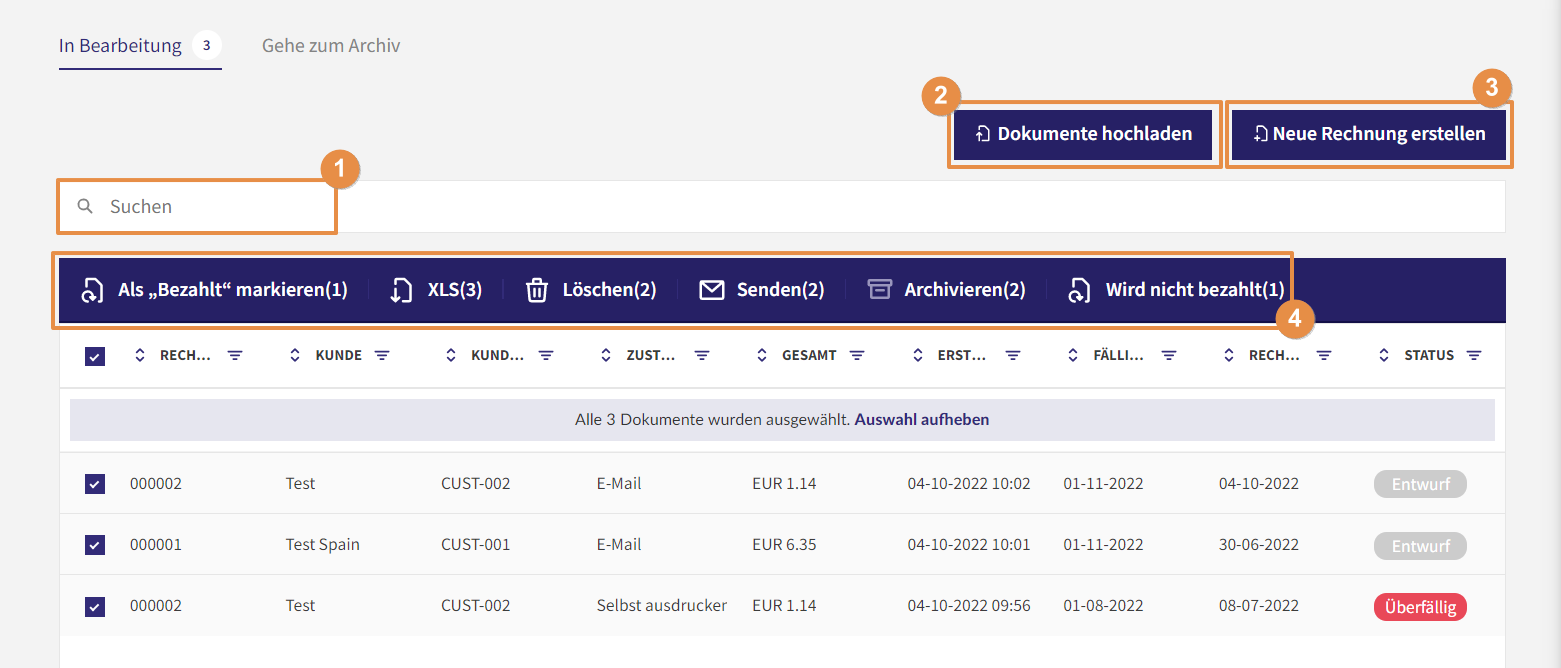Open the ZUST... column filter icon
Screen dimensions: 1561x668
click(702, 355)
